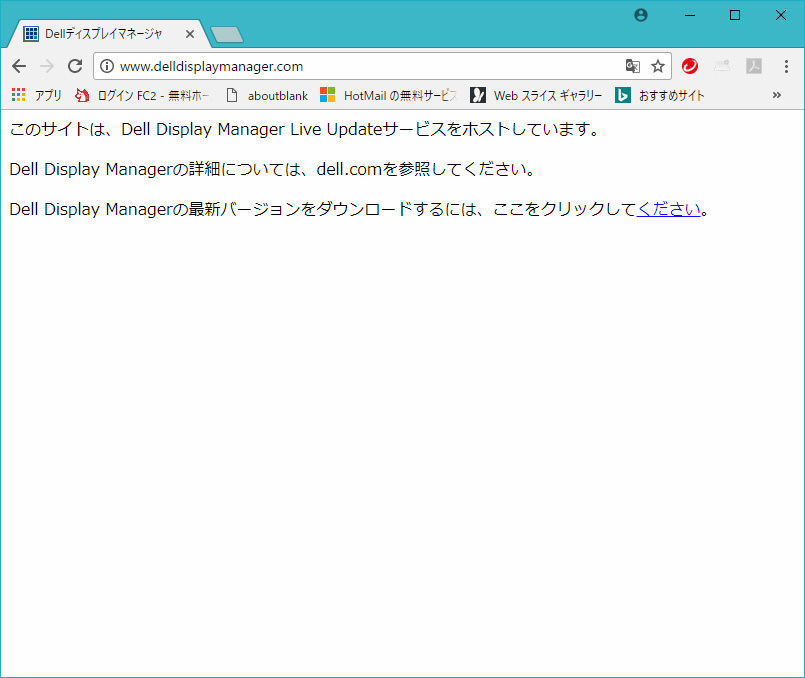
Task: Open the Chrome profile avatar button
Action: (x=641, y=15)
